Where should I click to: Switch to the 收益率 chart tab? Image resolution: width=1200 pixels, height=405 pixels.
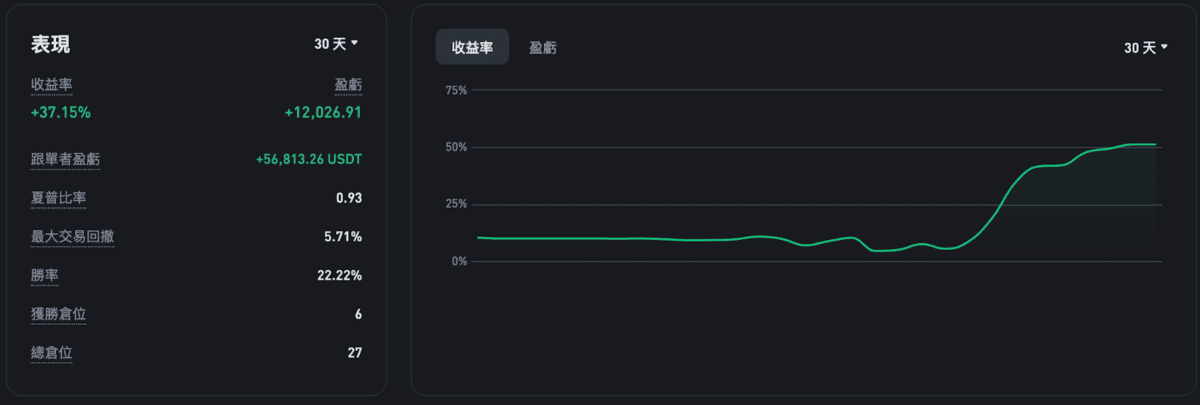pyautogui.click(x=472, y=47)
